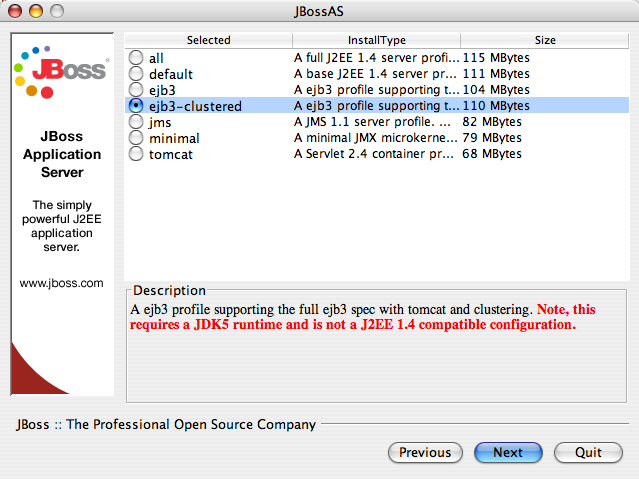The width and height of the screenshot is (639, 479).
Task: Click 'A Servlet 2.4 container pr...' description
Action: pos(373,154)
